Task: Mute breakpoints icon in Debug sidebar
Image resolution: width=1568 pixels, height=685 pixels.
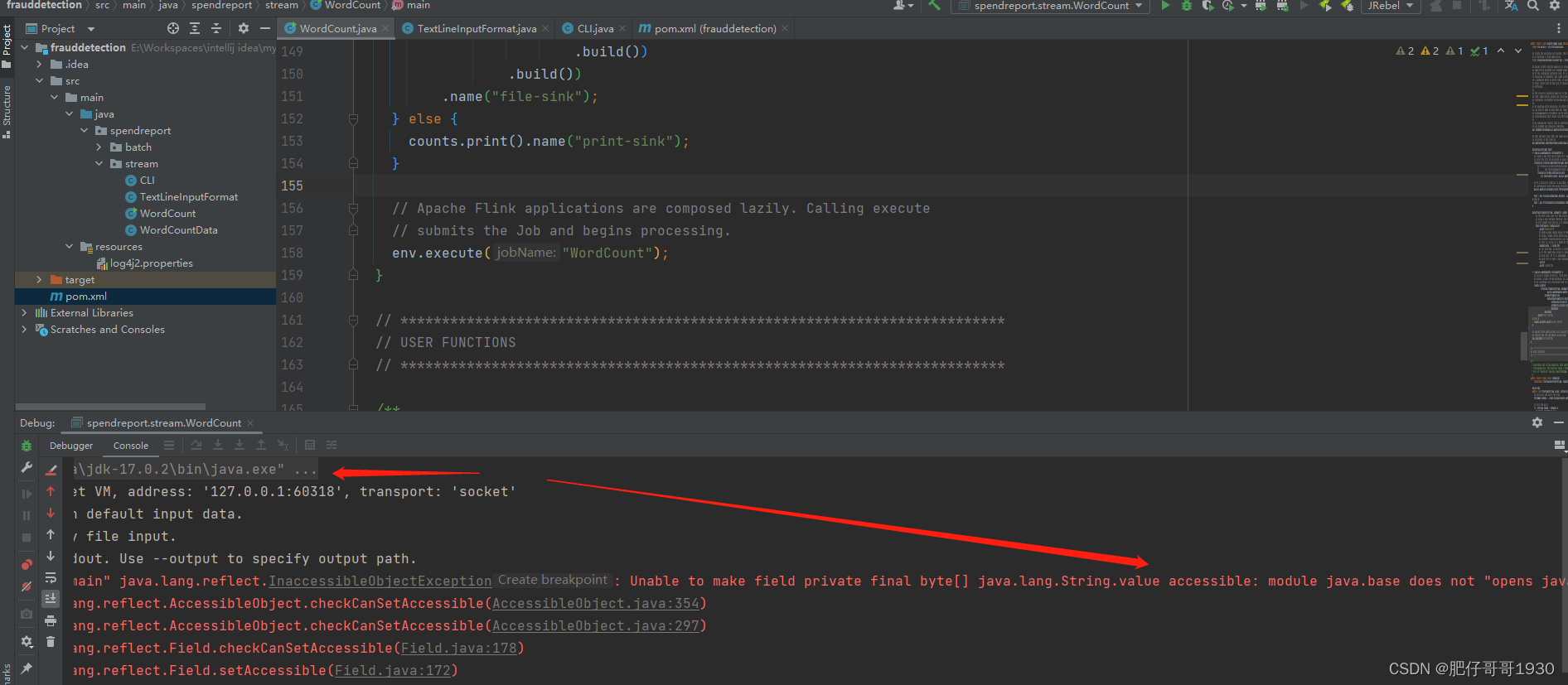Action: [x=27, y=586]
